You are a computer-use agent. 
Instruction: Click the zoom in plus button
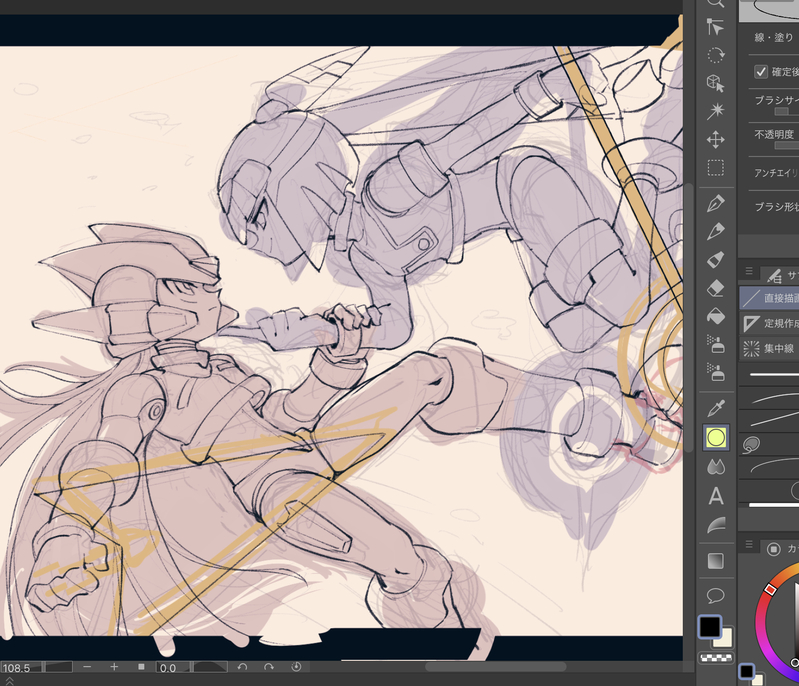[114, 667]
